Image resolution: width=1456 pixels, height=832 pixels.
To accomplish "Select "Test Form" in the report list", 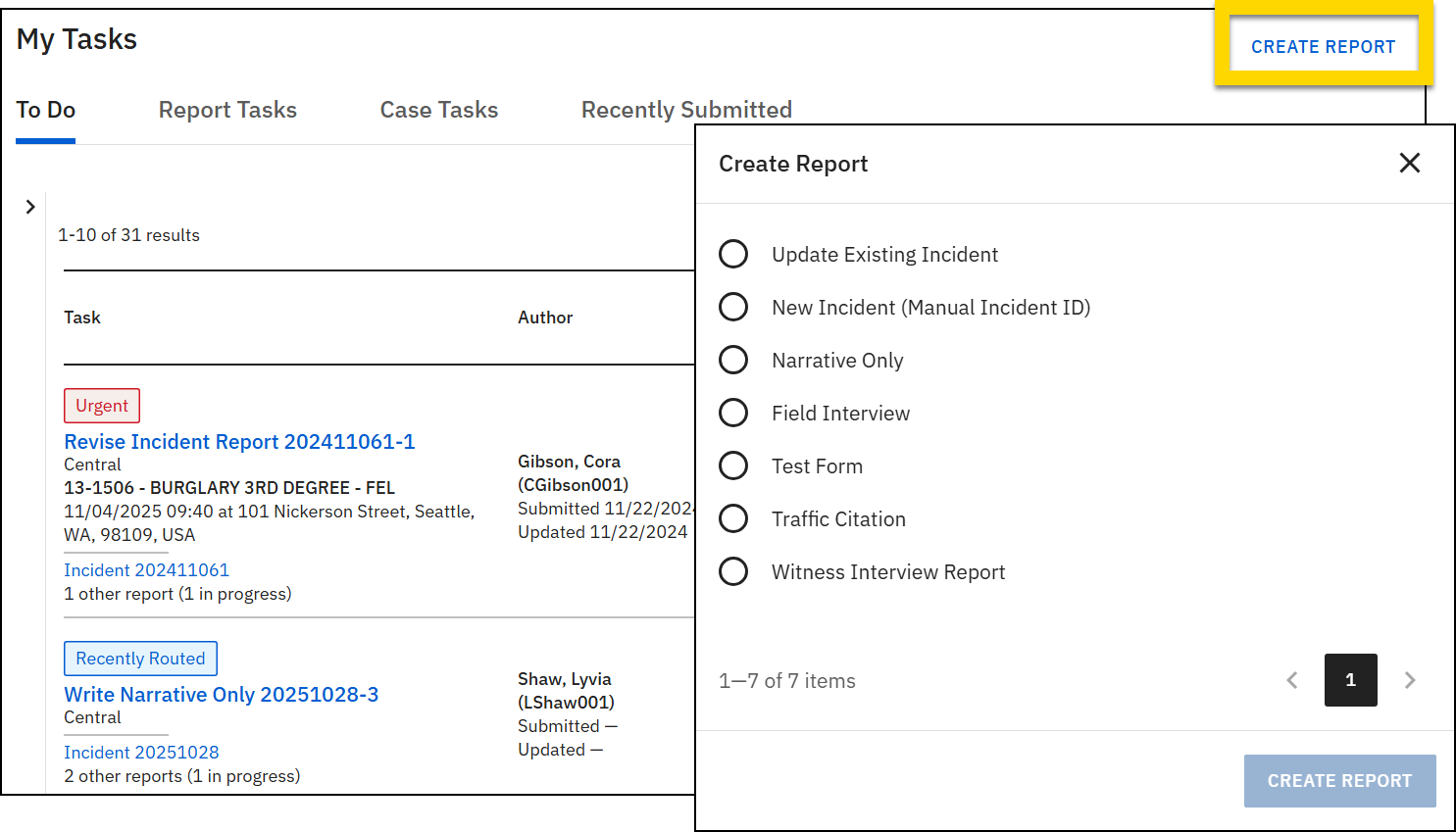I will 733,465.
